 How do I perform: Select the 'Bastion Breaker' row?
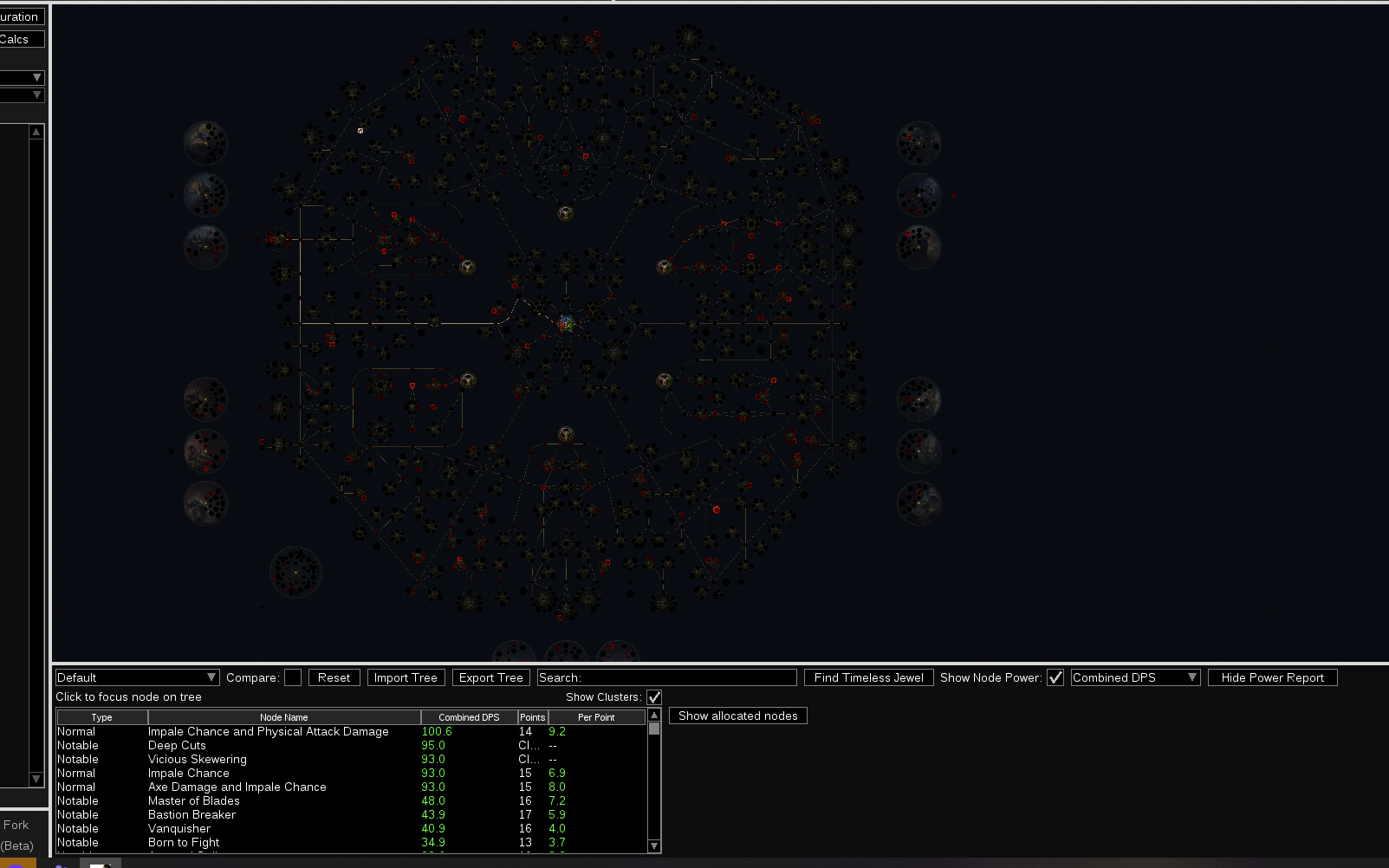(x=351, y=815)
